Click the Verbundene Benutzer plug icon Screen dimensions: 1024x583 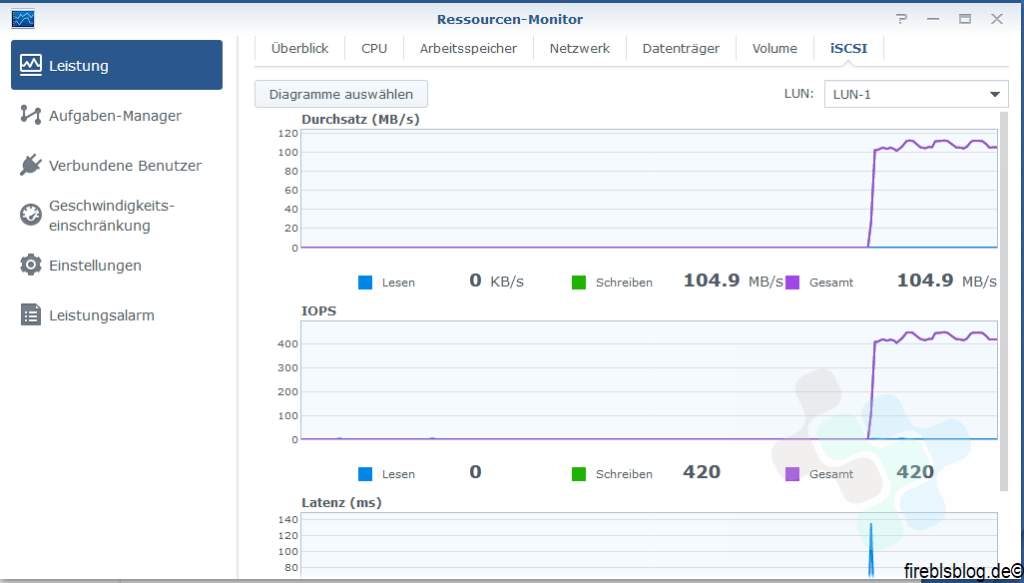31,165
